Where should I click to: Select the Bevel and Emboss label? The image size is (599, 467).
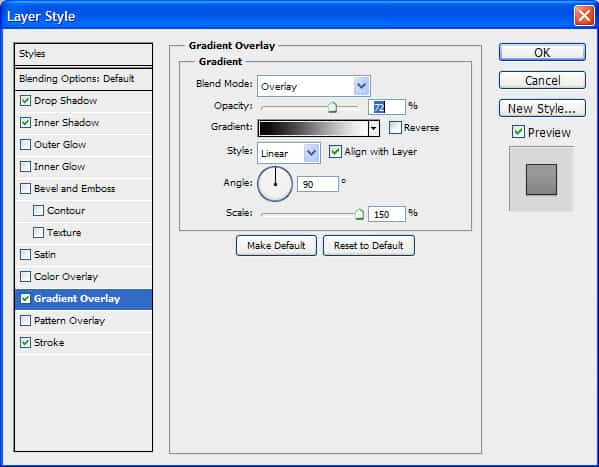(x=74, y=189)
